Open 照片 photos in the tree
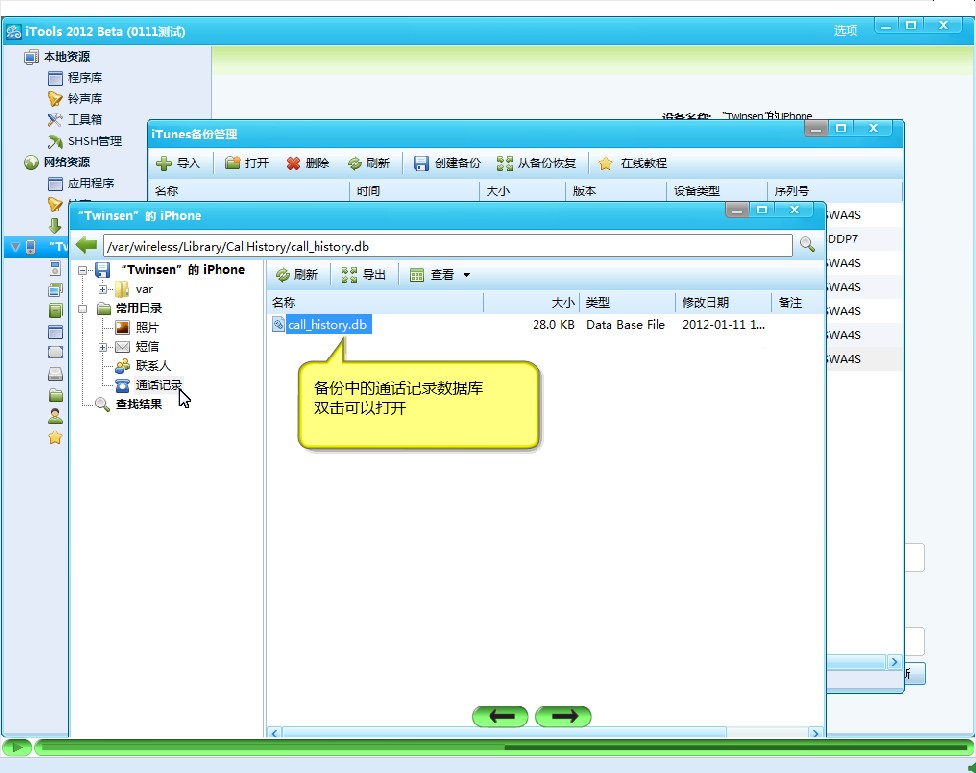The image size is (976, 773). pos(147,327)
